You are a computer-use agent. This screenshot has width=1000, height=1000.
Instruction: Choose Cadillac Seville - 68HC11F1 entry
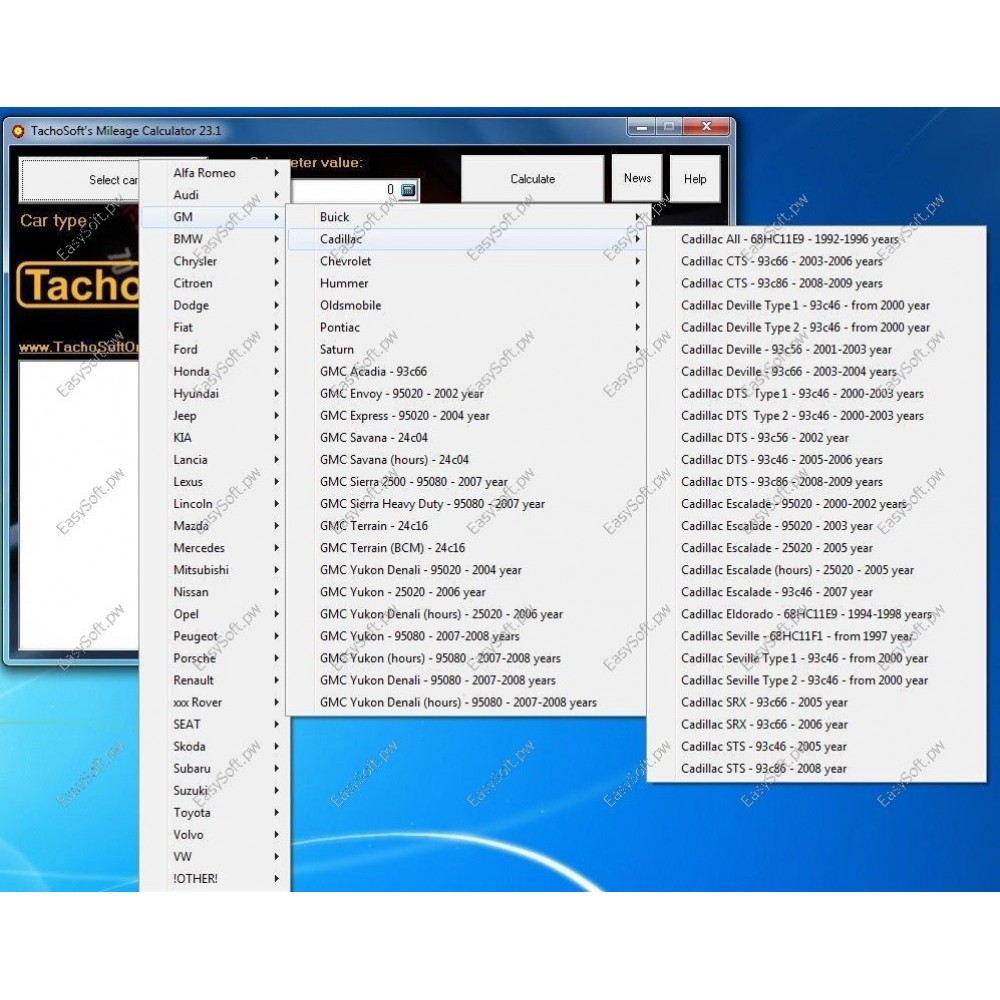[816, 636]
